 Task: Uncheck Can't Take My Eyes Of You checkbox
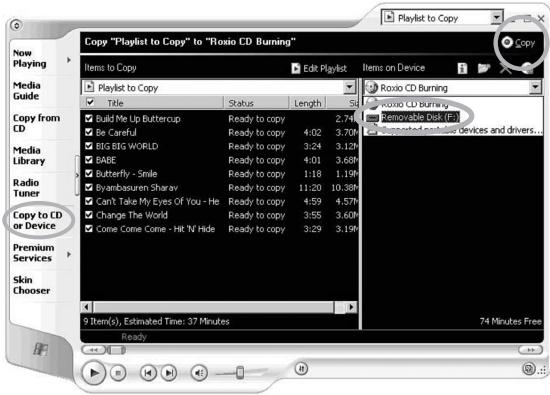coord(89,201)
